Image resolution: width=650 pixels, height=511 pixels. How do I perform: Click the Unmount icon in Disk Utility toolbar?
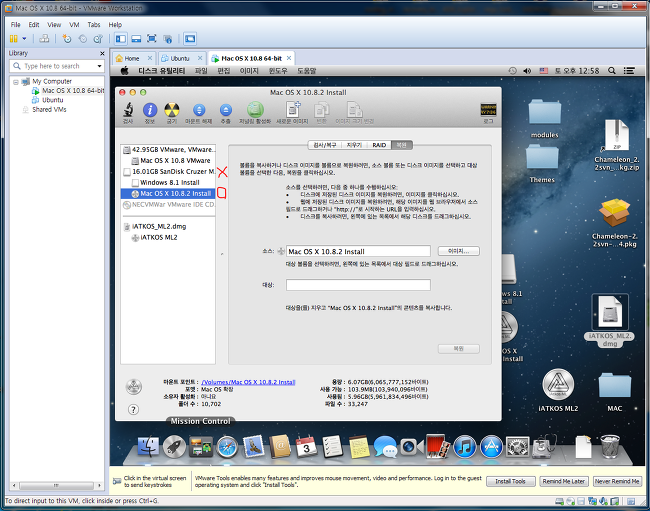[x=199, y=110]
